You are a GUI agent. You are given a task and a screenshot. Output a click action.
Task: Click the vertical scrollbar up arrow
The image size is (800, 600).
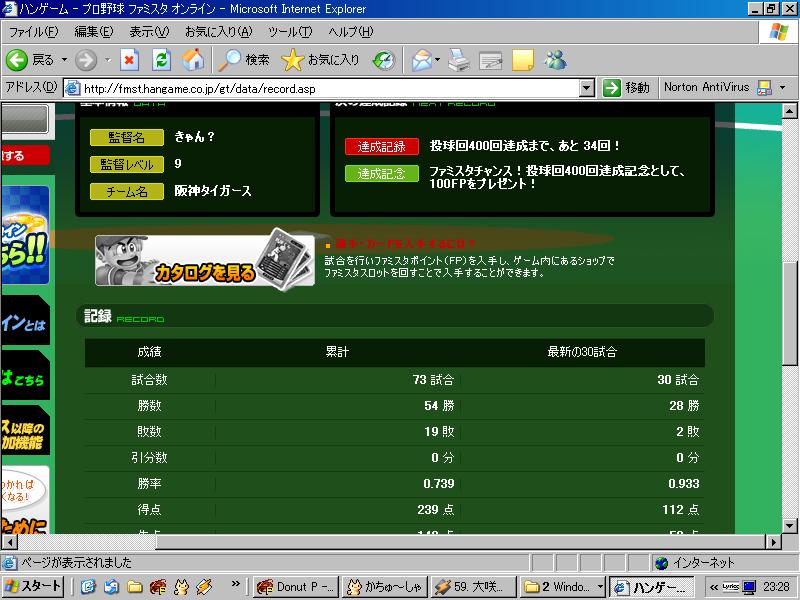pos(790,110)
